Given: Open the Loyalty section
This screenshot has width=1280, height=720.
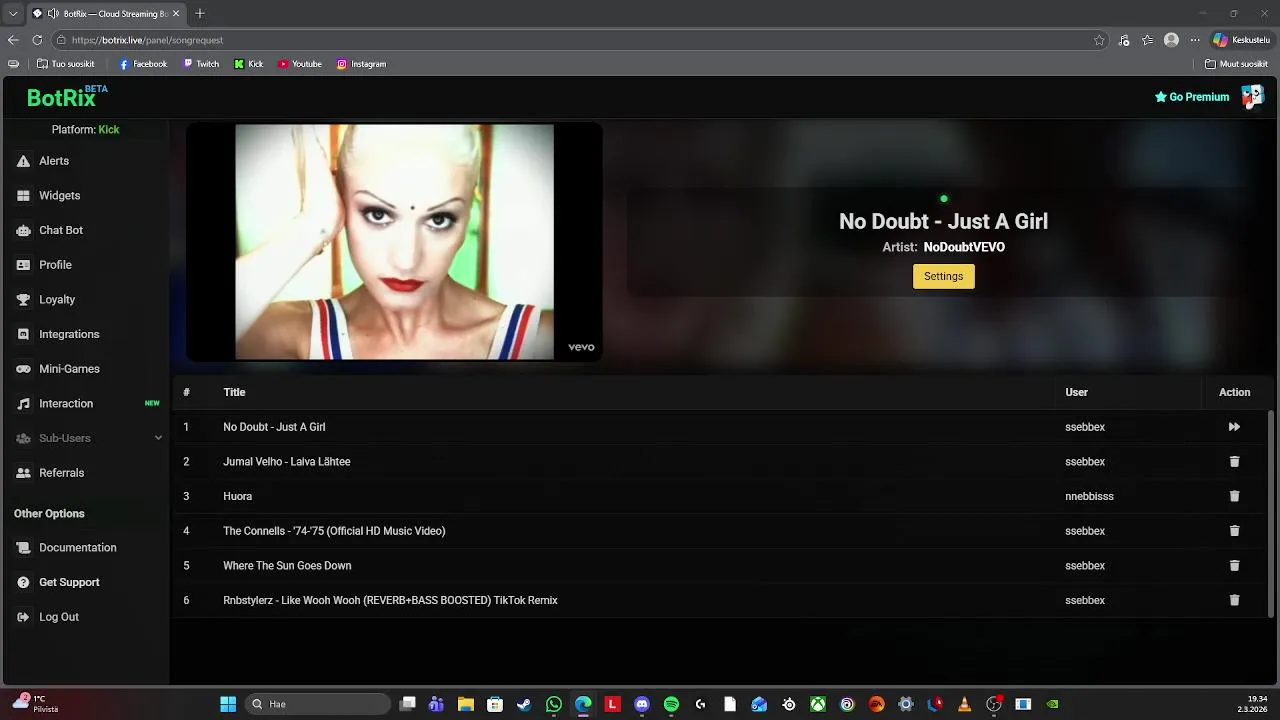Looking at the screenshot, I should (57, 300).
